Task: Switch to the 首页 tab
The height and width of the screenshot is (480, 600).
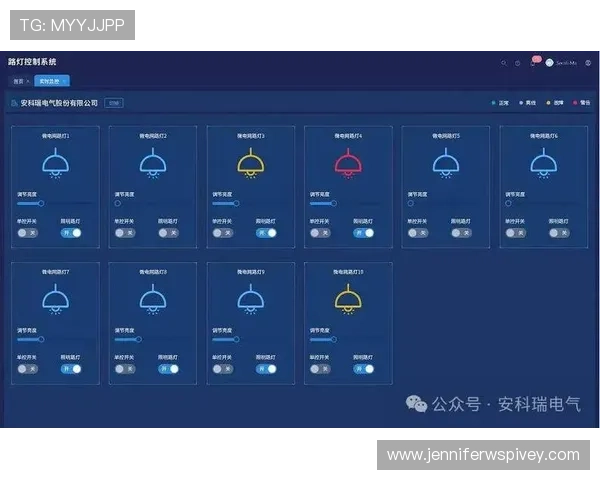Action: click(19, 81)
